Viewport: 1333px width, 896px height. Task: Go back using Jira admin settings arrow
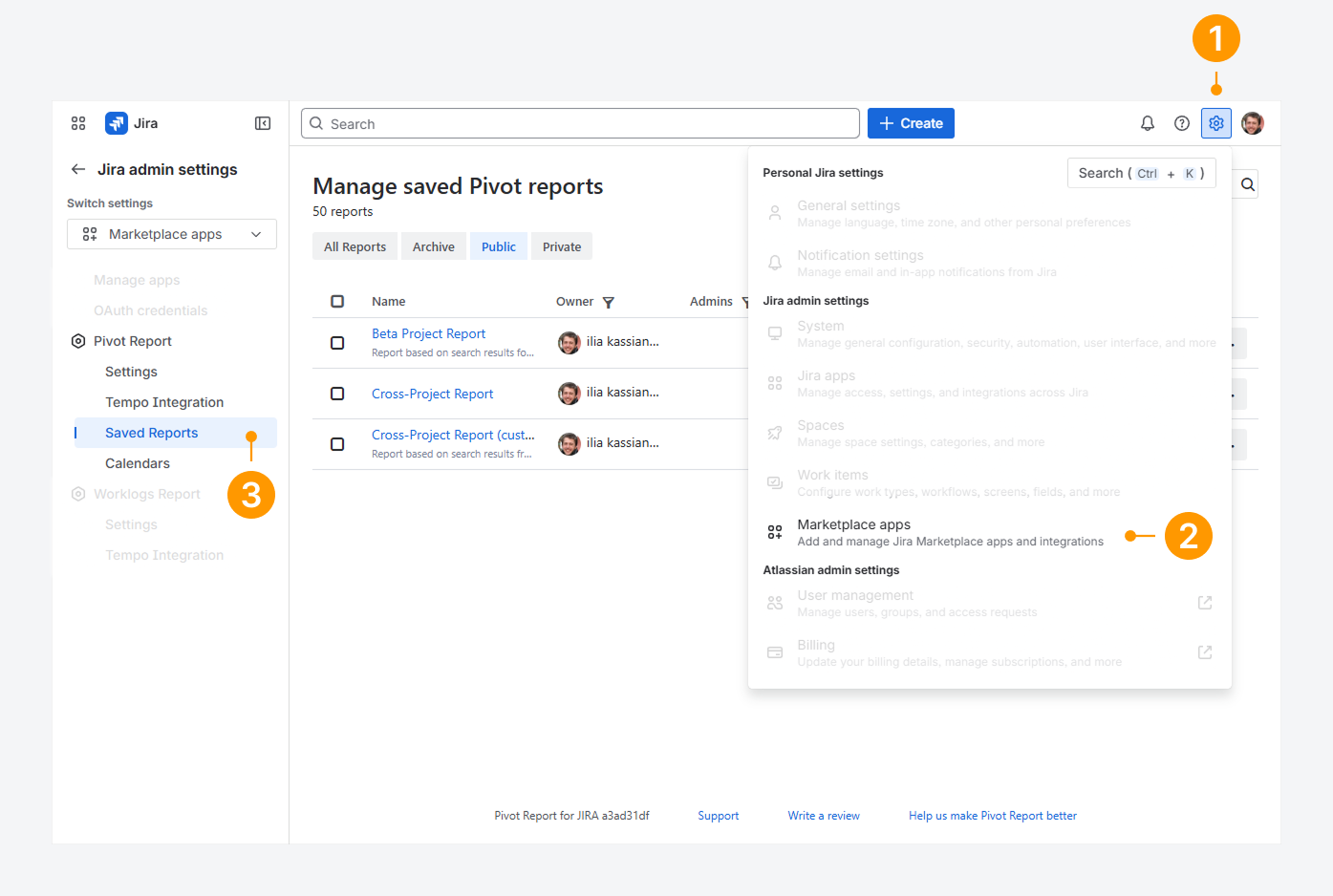(x=78, y=169)
